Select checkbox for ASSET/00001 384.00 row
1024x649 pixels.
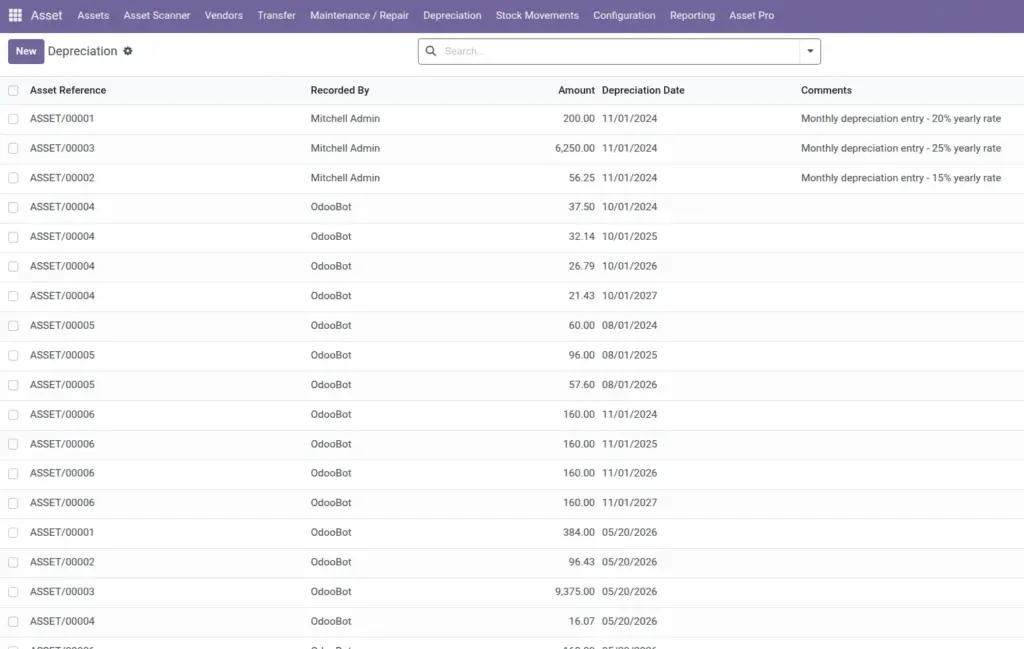[x=13, y=533]
